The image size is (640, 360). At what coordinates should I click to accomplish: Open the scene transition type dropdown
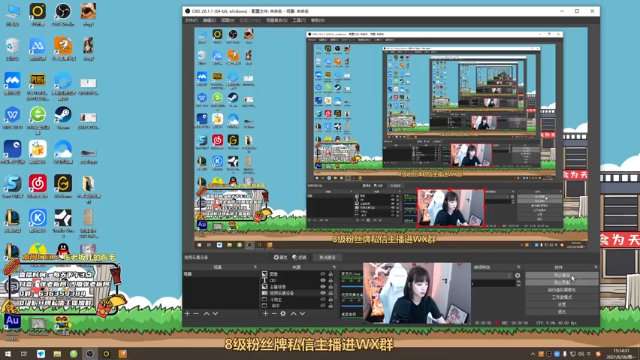[492, 275]
